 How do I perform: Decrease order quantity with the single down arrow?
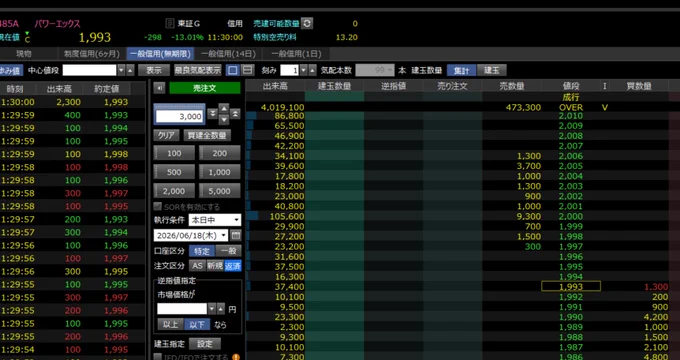tap(224, 119)
